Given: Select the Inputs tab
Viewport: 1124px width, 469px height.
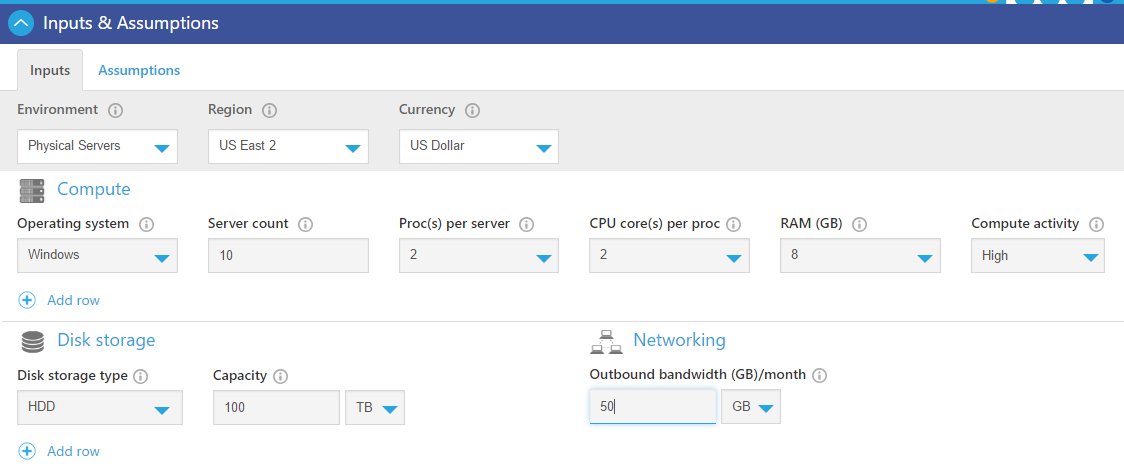Looking at the screenshot, I should 50,70.
